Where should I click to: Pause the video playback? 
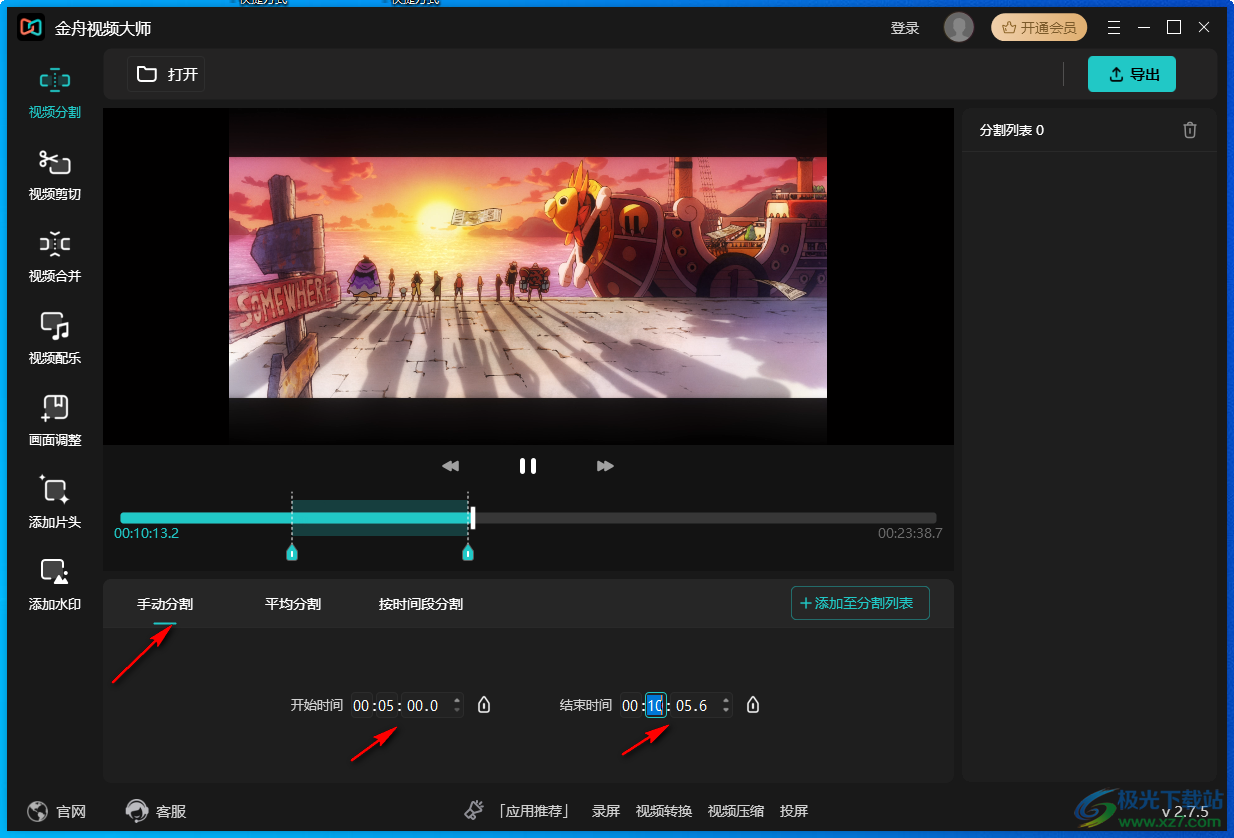528,466
